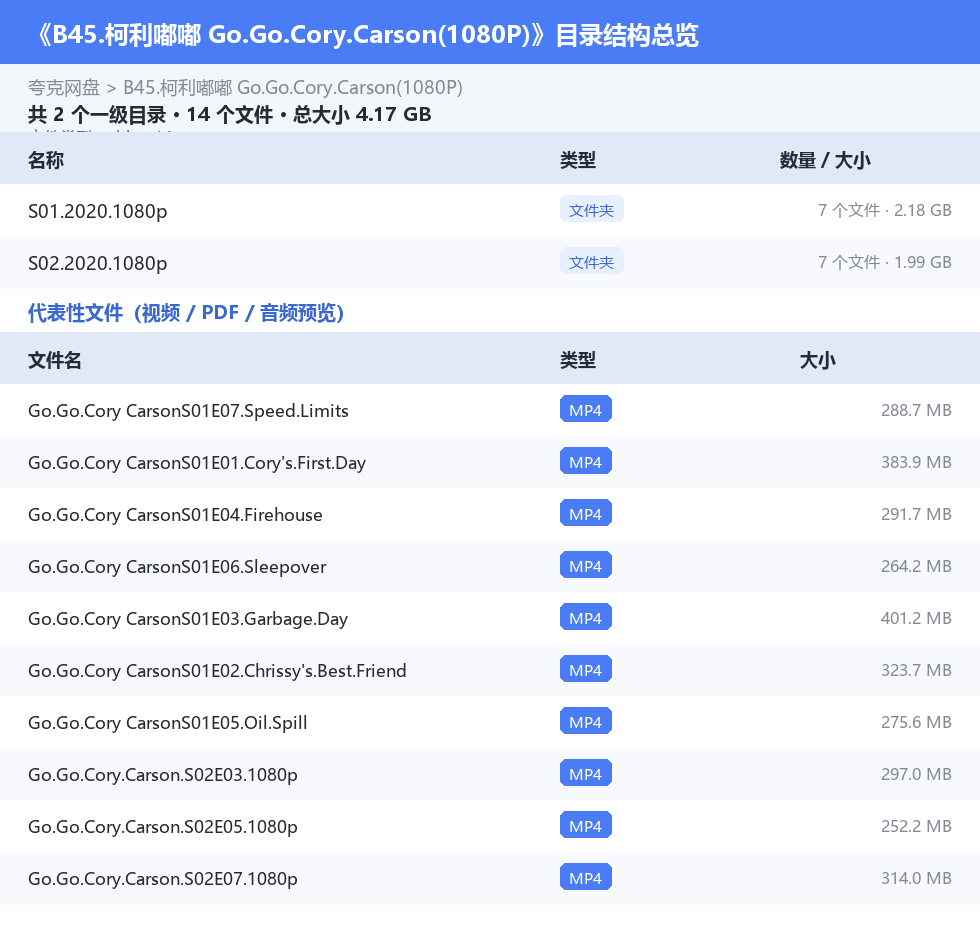The height and width of the screenshot is (936, 980).
Task: Click the 文件名 column header
Action: tap(54, 360)
